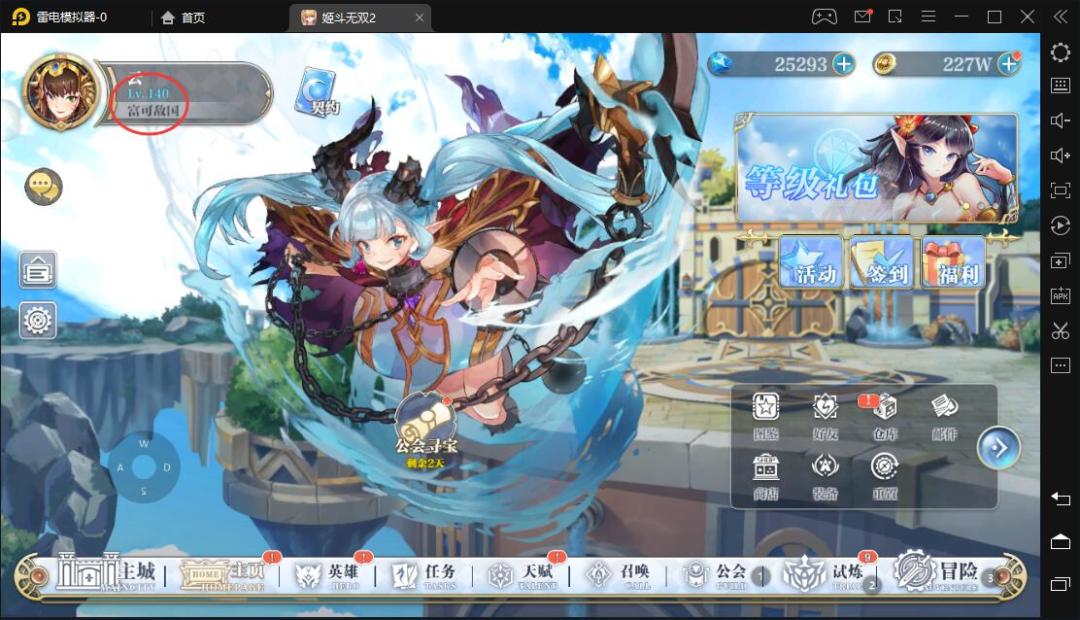Open the player avatar profile

pos(61,91)
